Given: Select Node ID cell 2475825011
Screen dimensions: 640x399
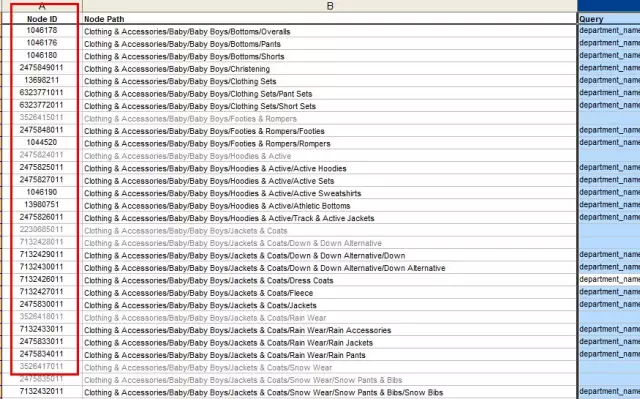Looking at the screenshot, I should point(42,167).
